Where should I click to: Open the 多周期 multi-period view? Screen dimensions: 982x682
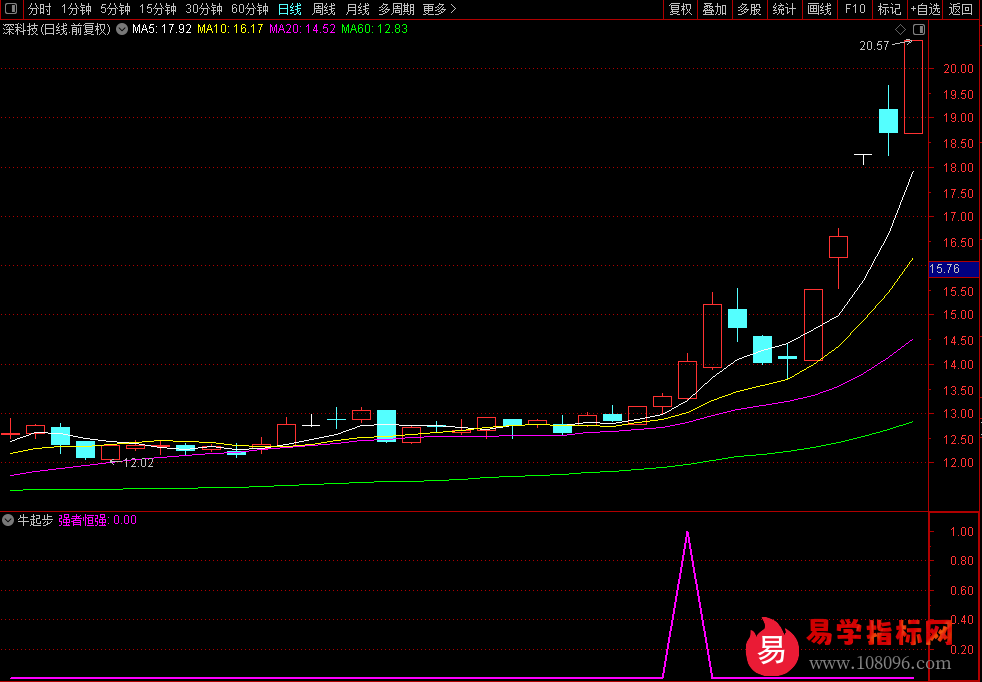click(x=396, y=9)
